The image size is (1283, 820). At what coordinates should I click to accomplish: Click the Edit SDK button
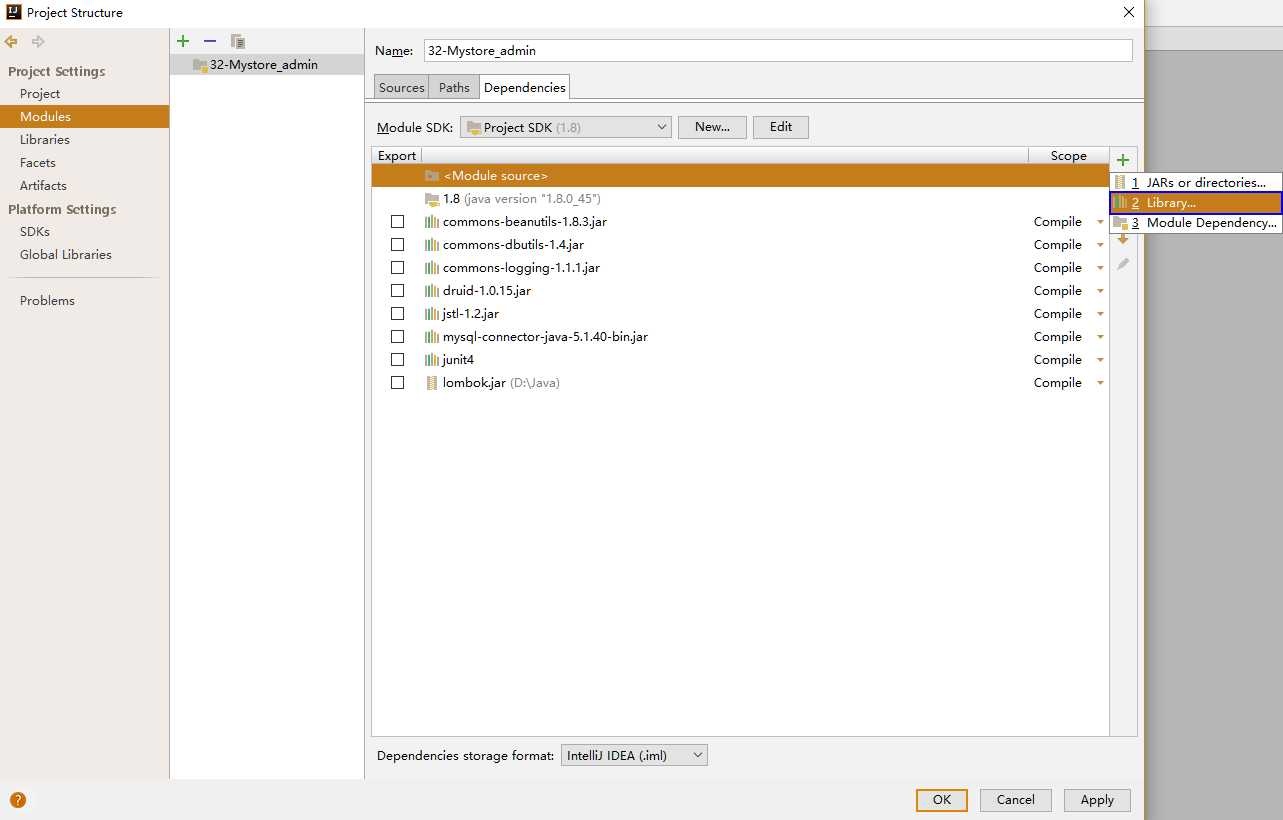point(781,127)
